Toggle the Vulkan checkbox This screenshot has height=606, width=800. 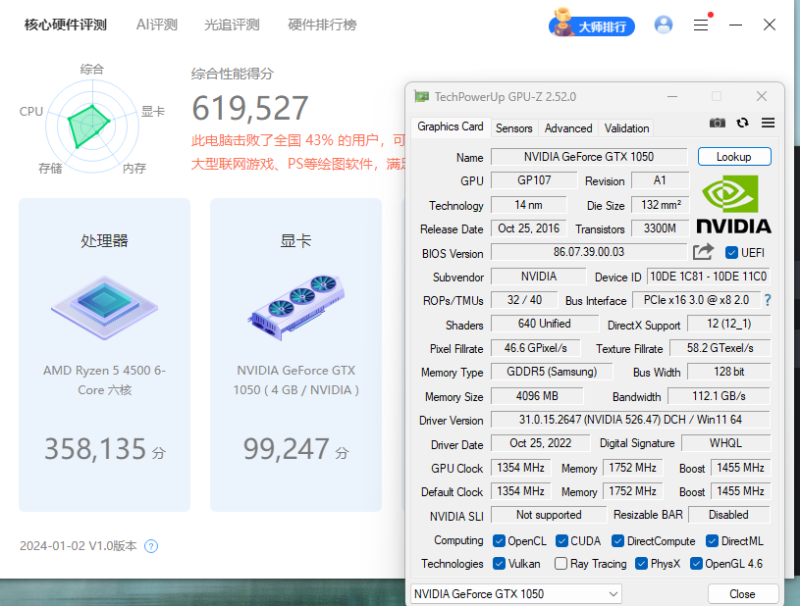499,564
